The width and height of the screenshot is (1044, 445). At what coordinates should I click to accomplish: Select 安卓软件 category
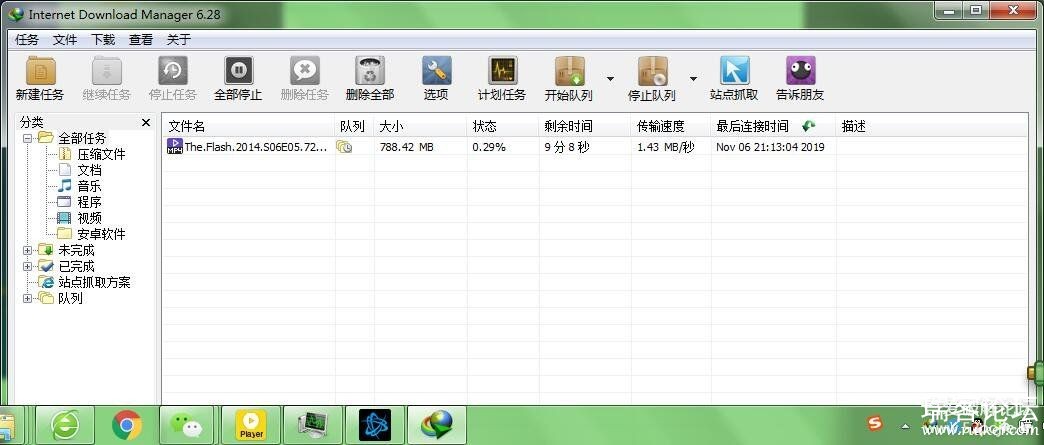tap(101, 234)
